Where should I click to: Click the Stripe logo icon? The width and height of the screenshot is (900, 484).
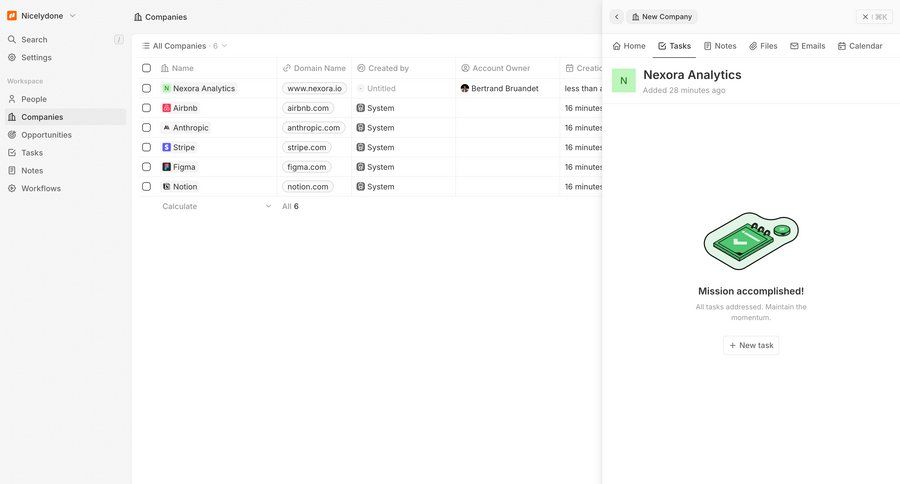pyautogui.click(x=166, y=147)
